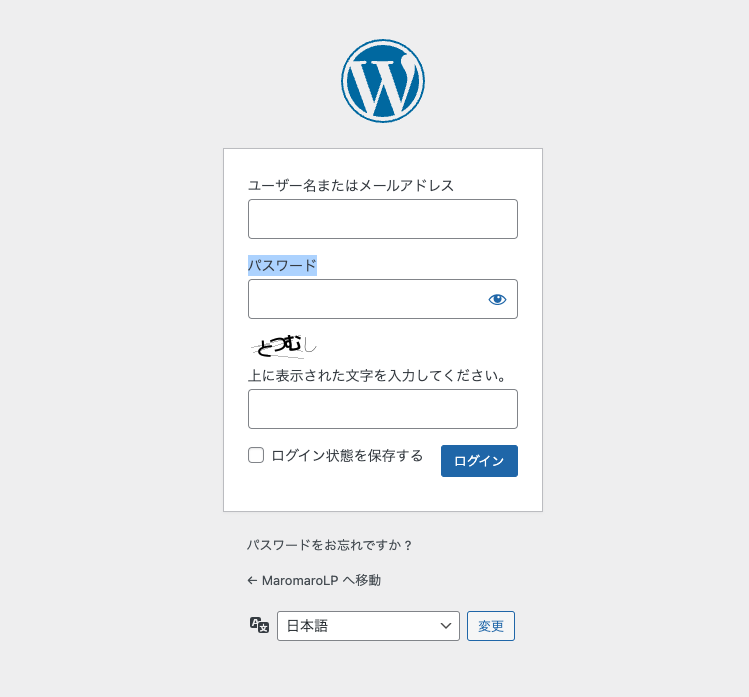749x697 pixels.
Task: Focus the ユーザー名またはメールアドレス input field
Action: pos(382,219)
